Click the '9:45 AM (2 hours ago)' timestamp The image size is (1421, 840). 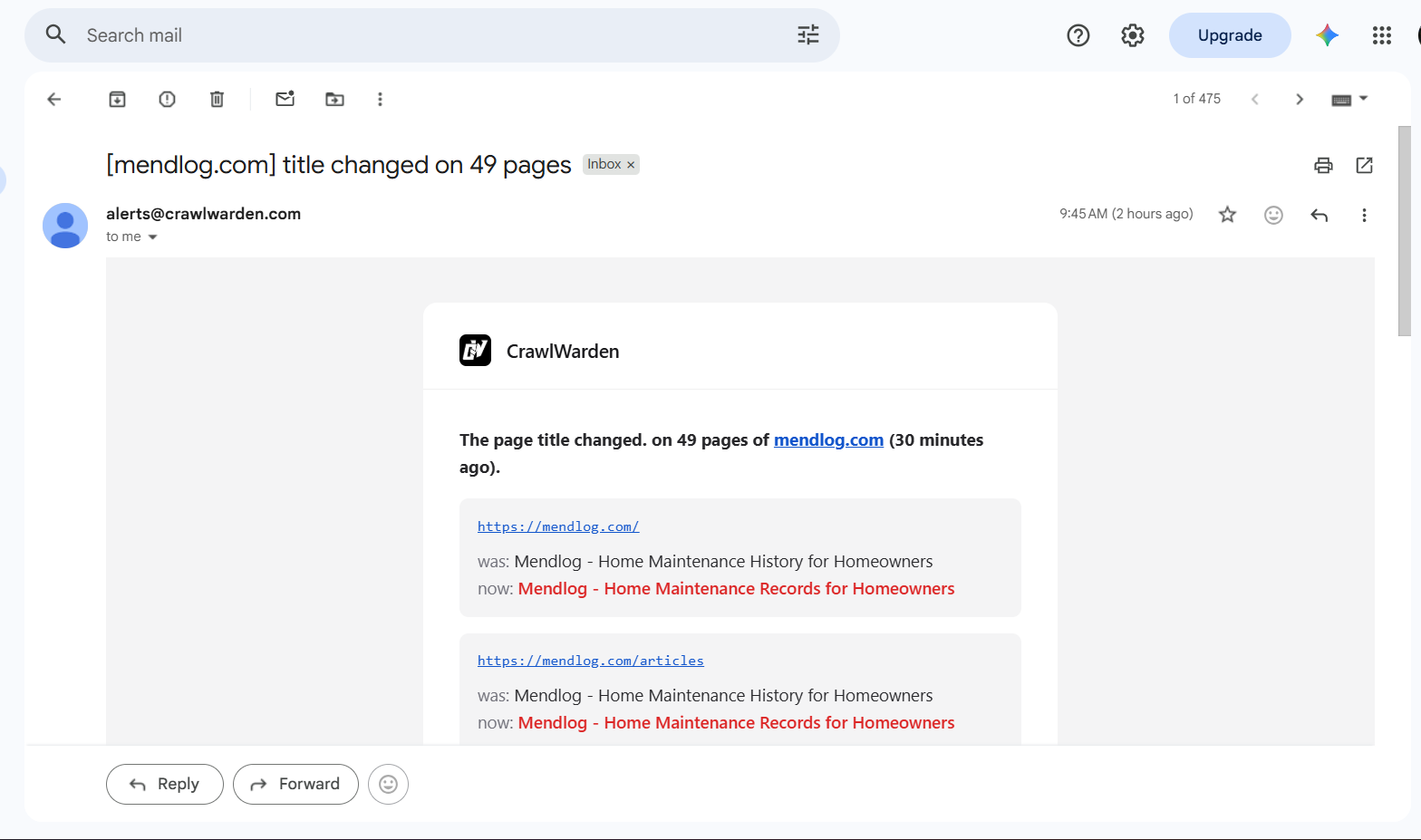pyautogui.click(x=1126, y=214)
